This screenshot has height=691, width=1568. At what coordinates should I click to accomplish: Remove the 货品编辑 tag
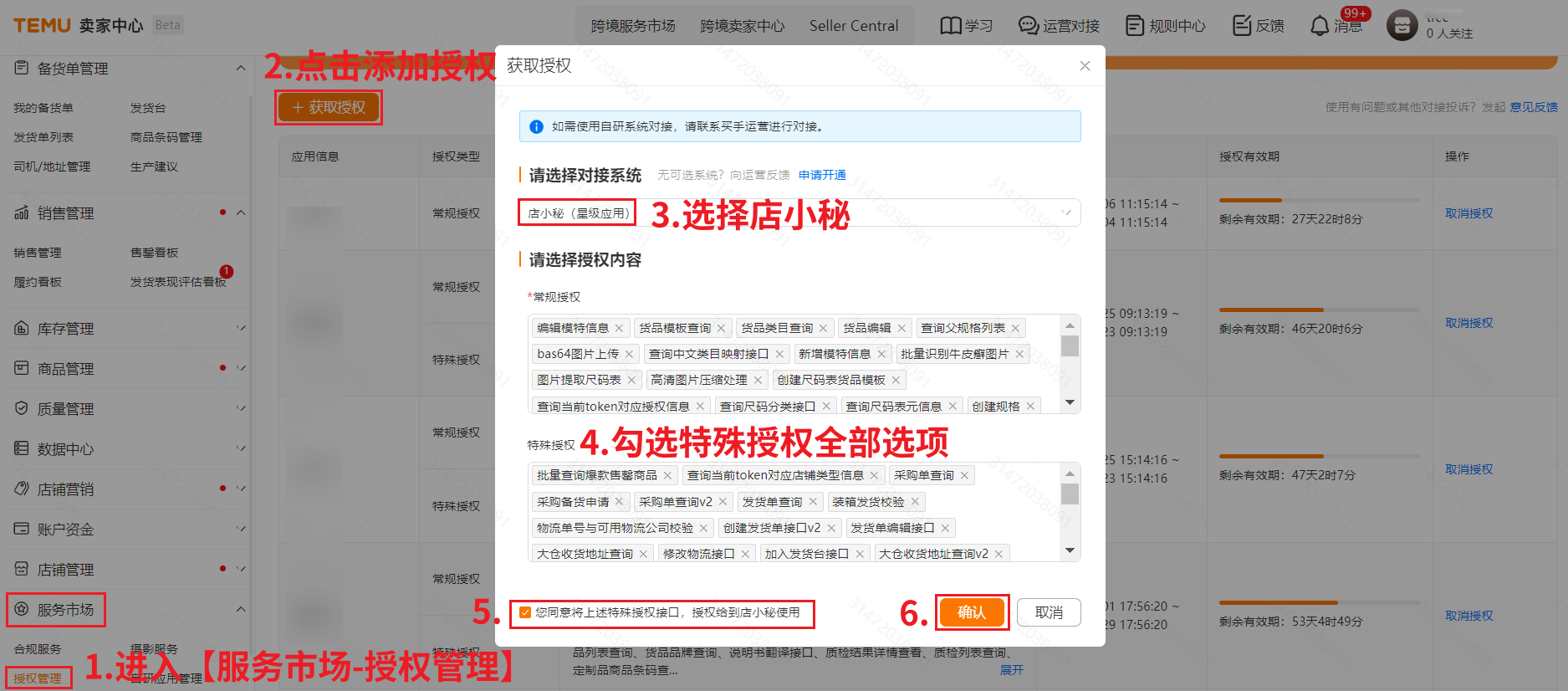pyautogui.click(x=901, y=328)
